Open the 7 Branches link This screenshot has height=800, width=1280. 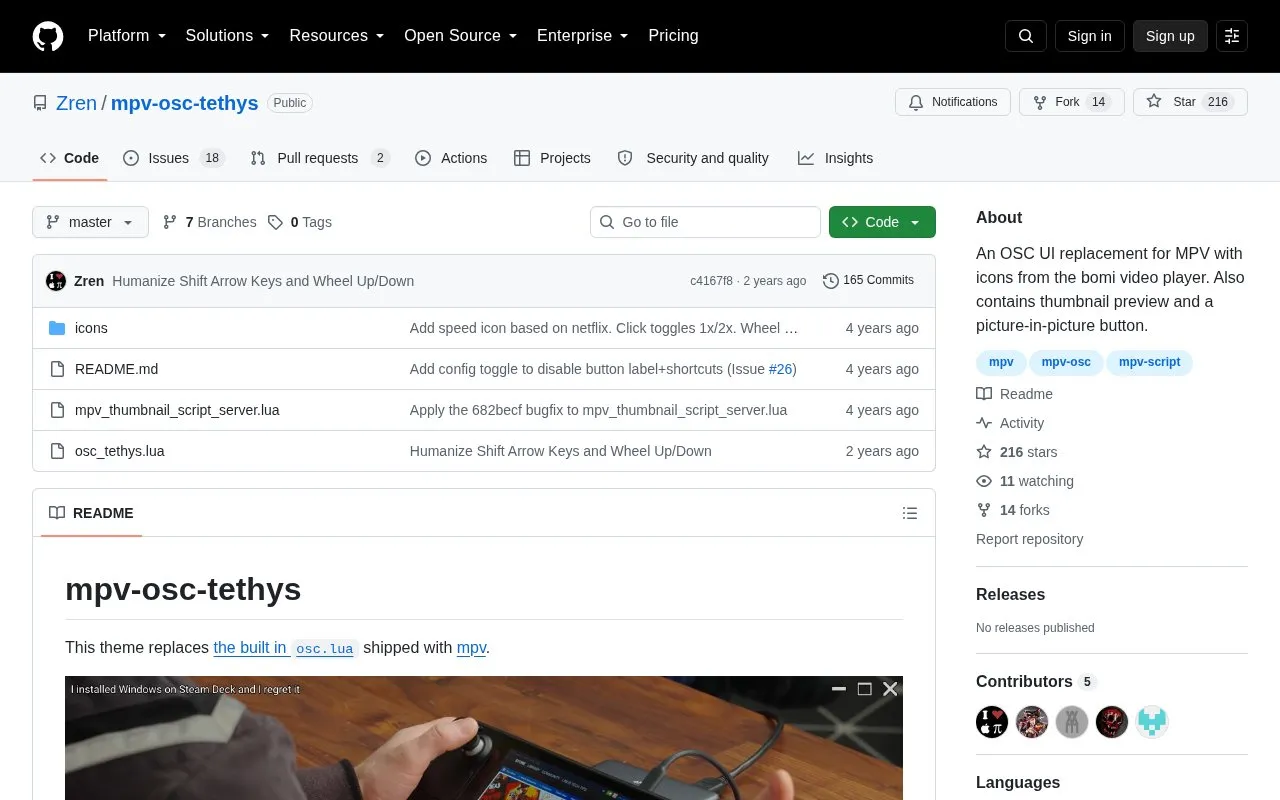coord(209,222)
